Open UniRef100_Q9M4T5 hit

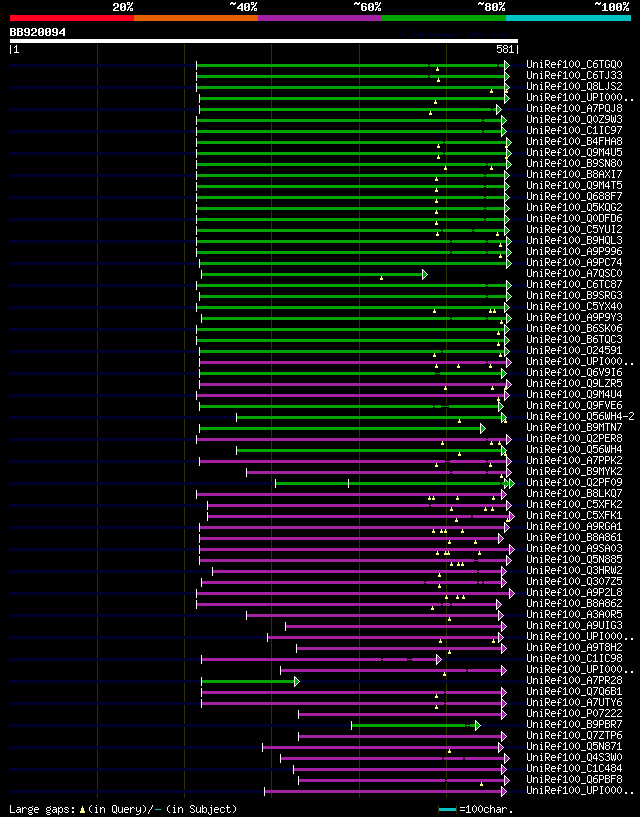click(x=574, y=185)
